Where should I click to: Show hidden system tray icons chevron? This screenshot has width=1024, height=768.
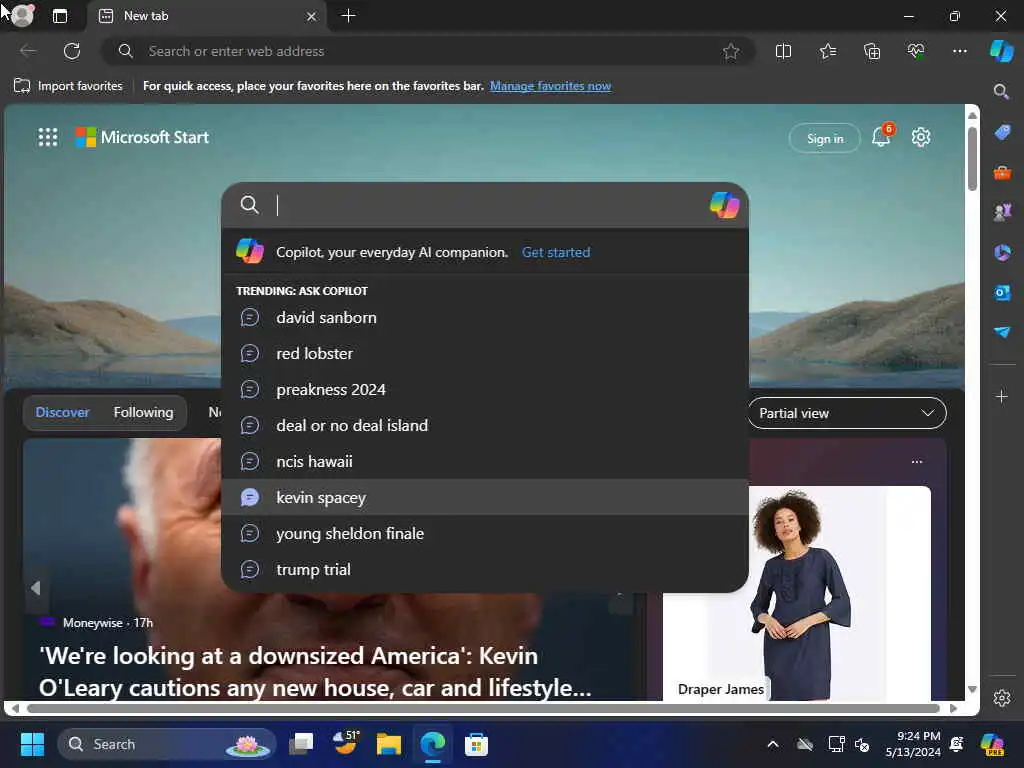coord(773,744)
